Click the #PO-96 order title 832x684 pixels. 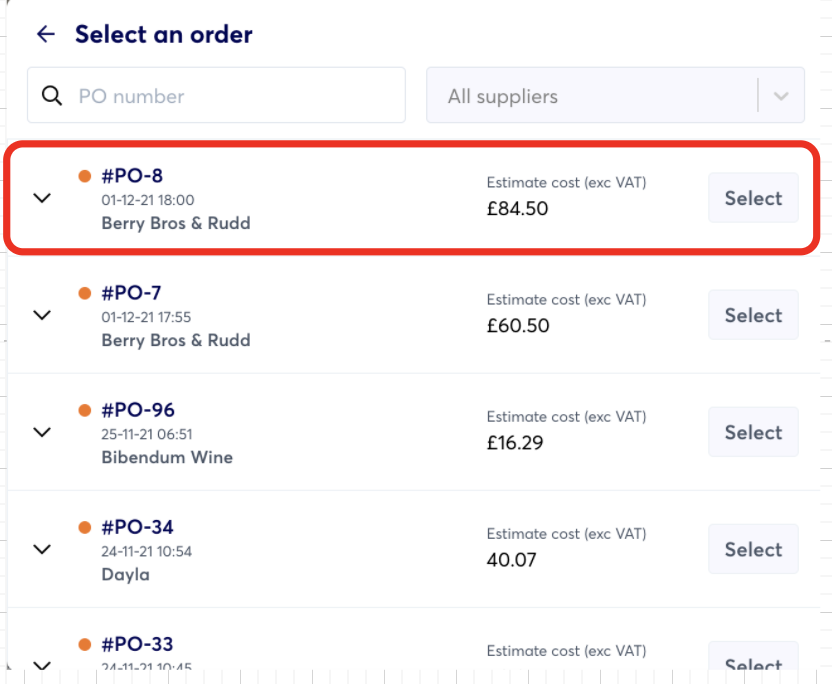click(138, 410)
